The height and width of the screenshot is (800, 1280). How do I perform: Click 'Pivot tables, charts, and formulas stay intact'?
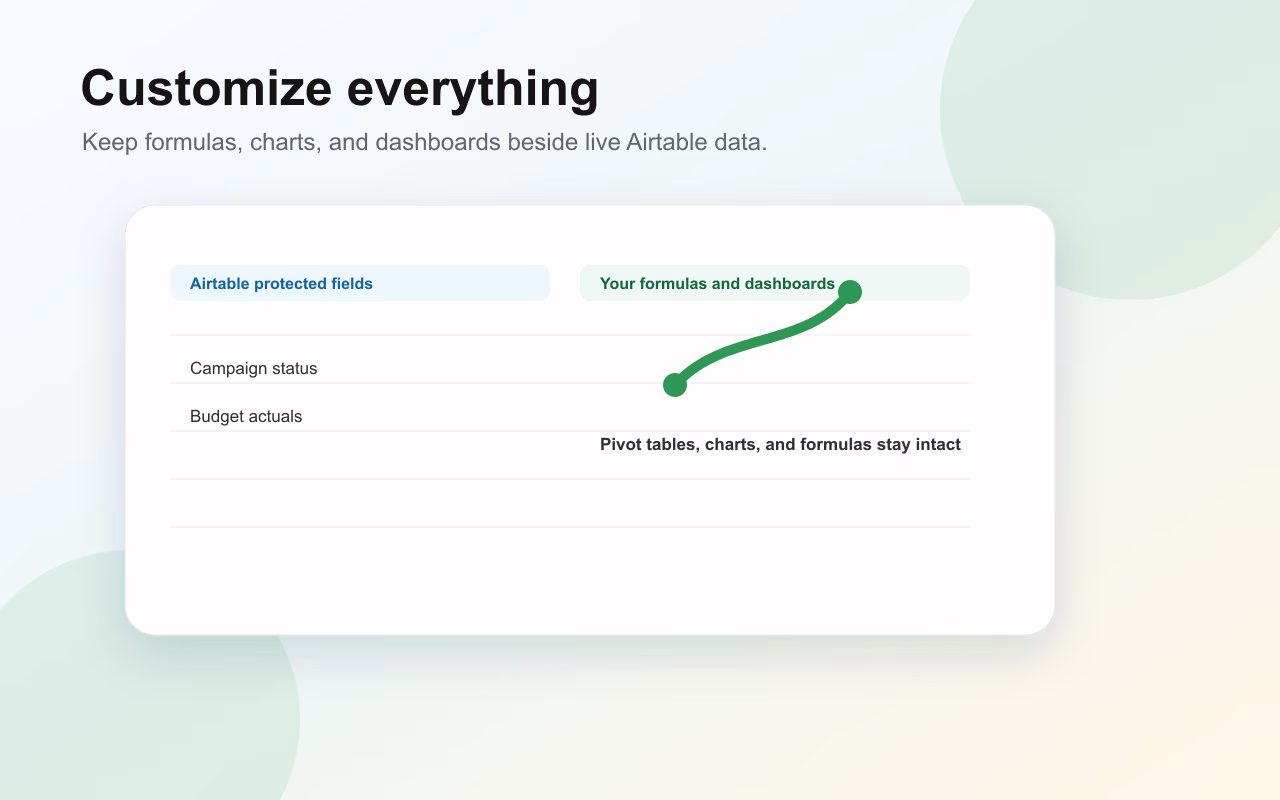tap(780, 444)
